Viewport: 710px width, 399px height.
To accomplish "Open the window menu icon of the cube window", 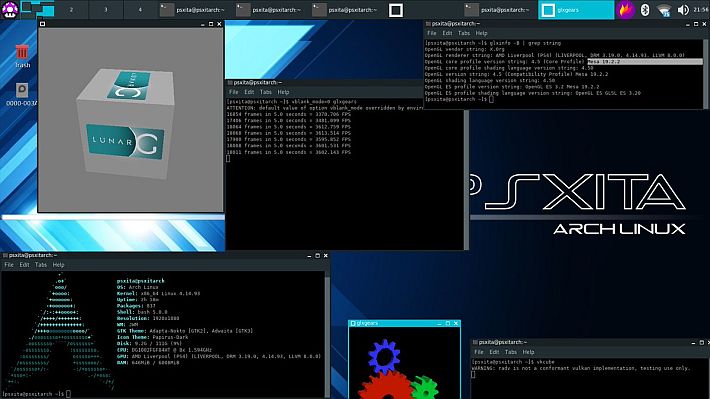I will [43, 24].
